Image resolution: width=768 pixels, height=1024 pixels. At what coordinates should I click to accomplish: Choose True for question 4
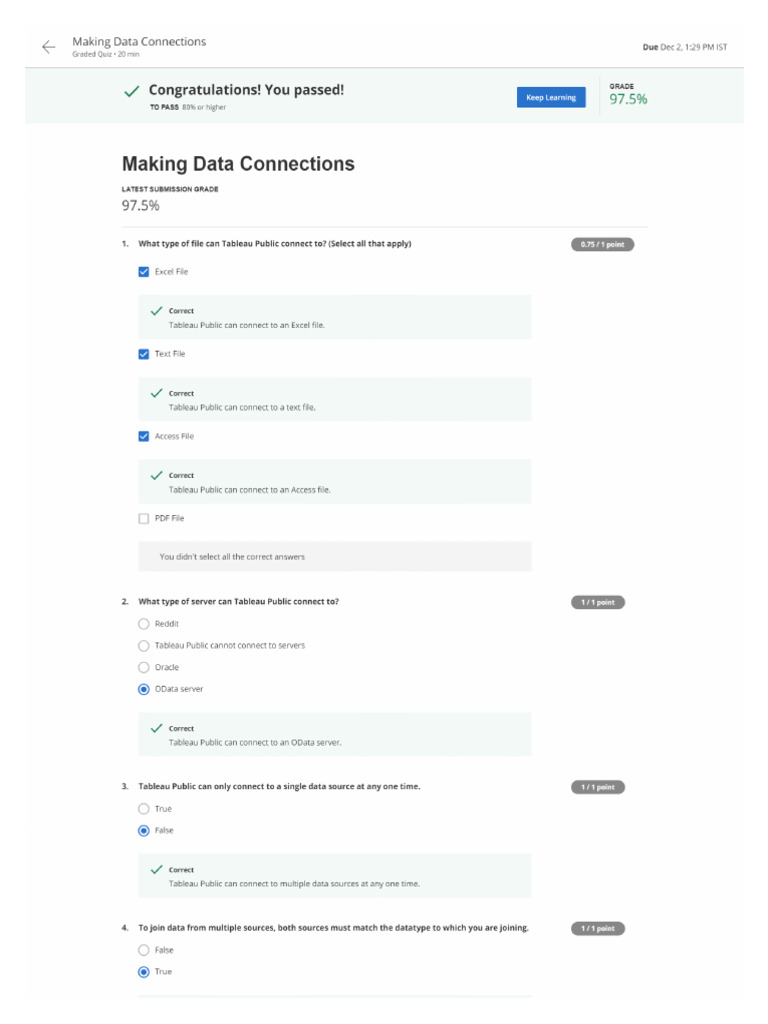pos(144,972)
